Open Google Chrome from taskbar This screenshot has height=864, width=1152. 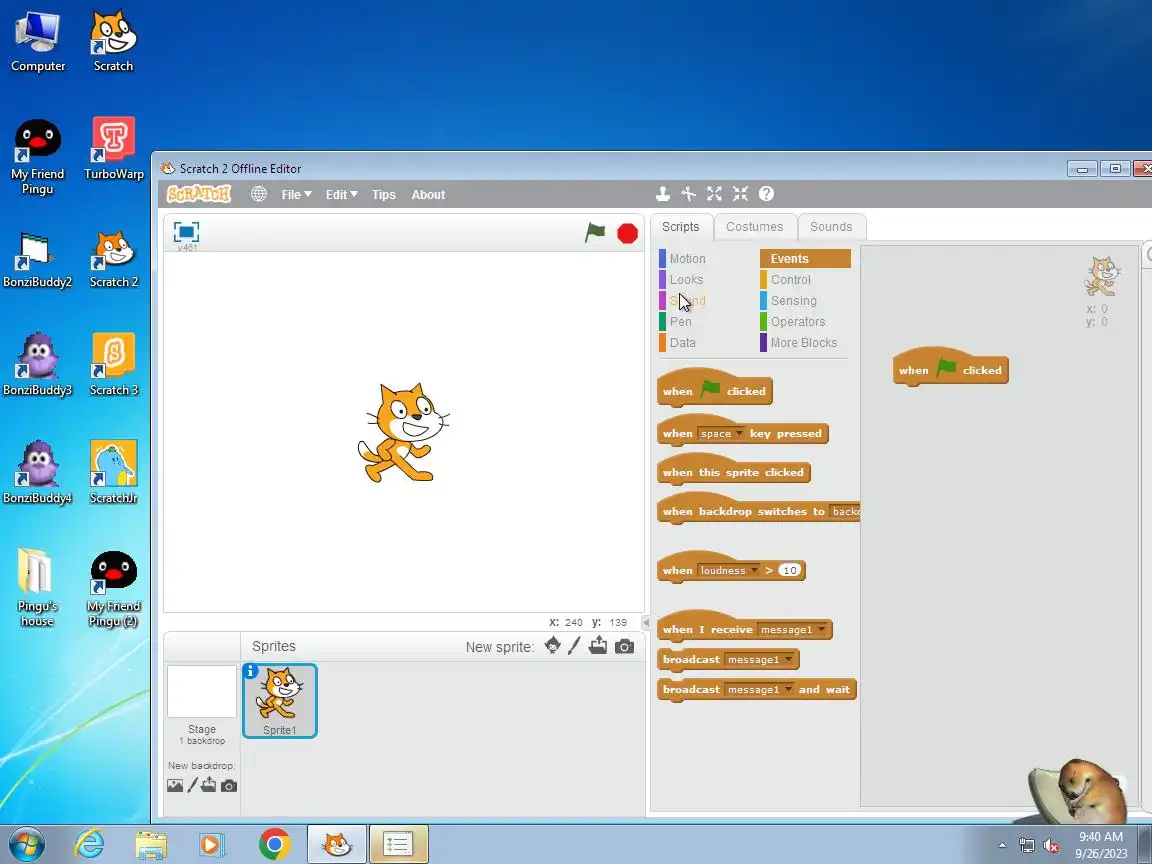click(x=275, y=844)
